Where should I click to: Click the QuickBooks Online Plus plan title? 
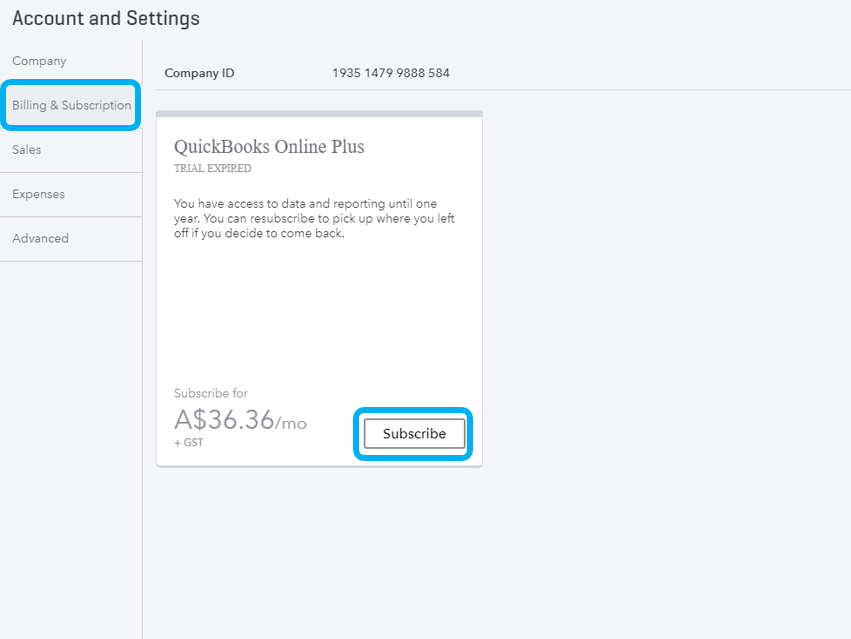pos(269,147)
